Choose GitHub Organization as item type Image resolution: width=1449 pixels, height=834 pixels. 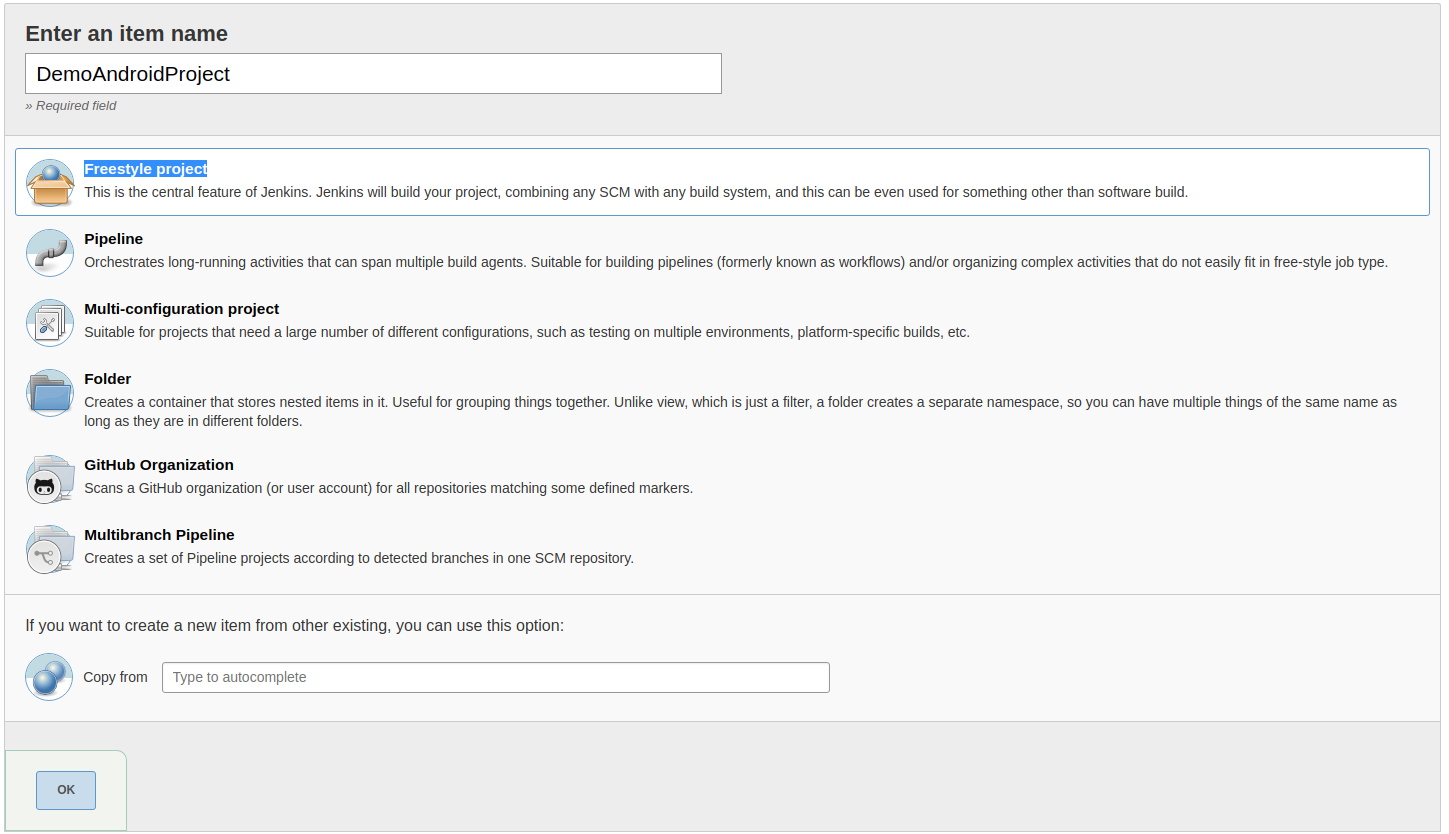click(x=158, y=465)
